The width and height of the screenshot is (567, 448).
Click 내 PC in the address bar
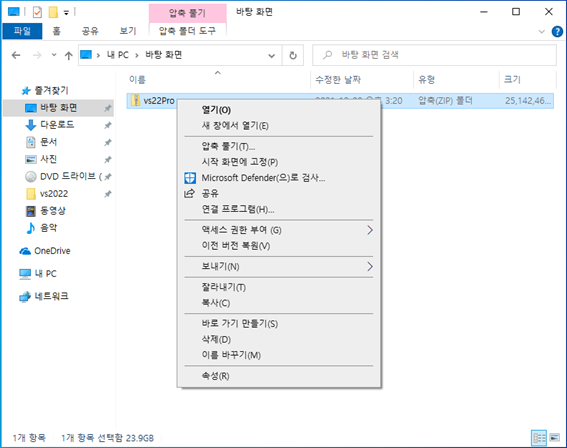pyautogui.click(x=118, y=55)
